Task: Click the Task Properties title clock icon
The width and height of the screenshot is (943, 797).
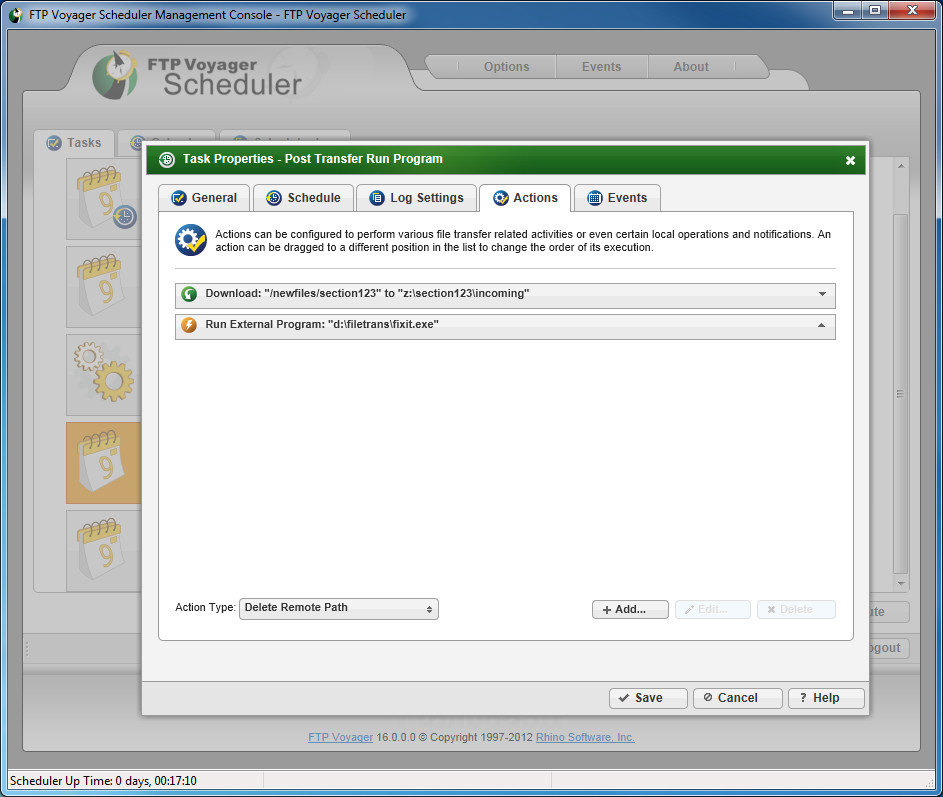Action: click(167, 159)
